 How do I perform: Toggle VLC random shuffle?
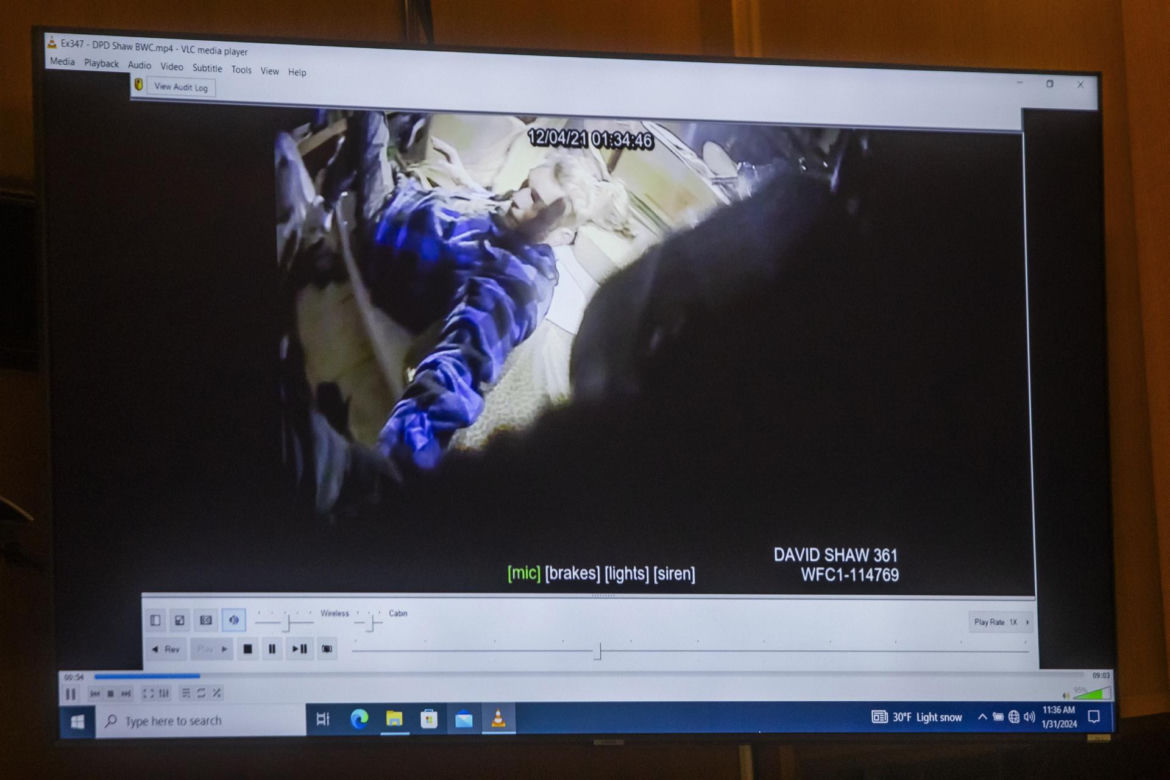pyautogui.click(x=217, y=694)
